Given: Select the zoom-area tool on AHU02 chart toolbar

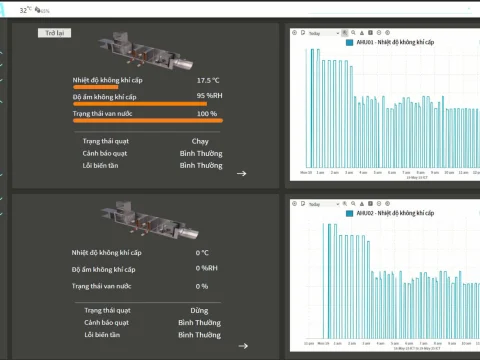Looking at the screenshot, I should pyautogui.click(x=345, y=204).
